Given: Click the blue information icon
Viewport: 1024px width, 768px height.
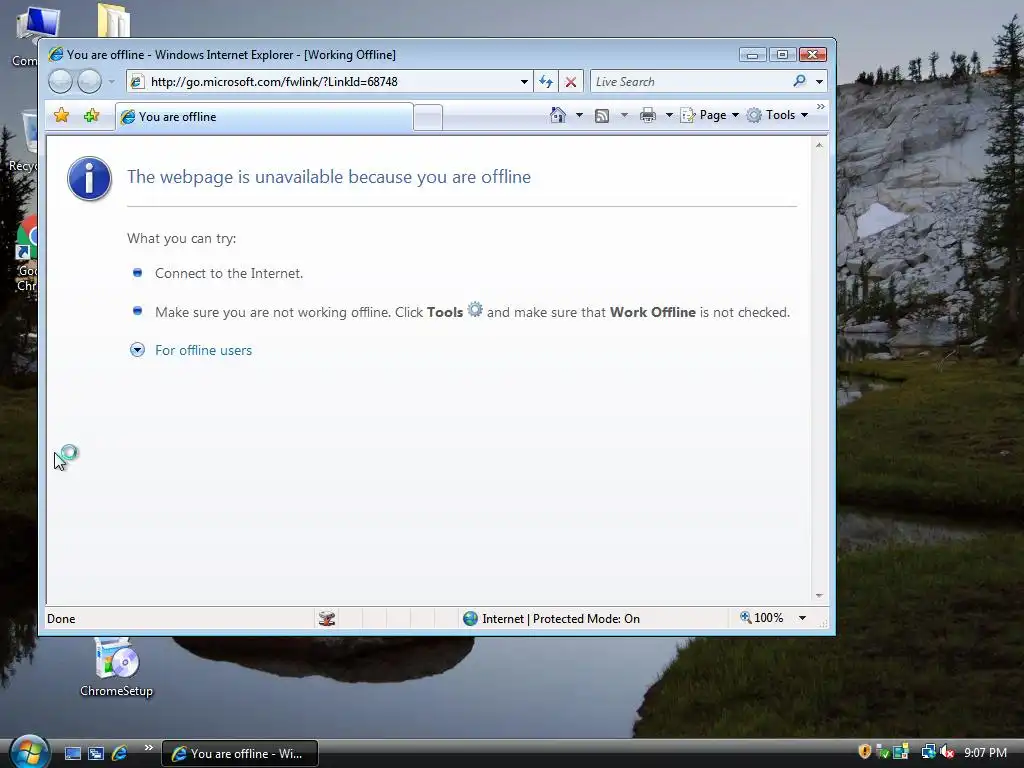Looking at the screenshot, I should [x=89, y=178].
